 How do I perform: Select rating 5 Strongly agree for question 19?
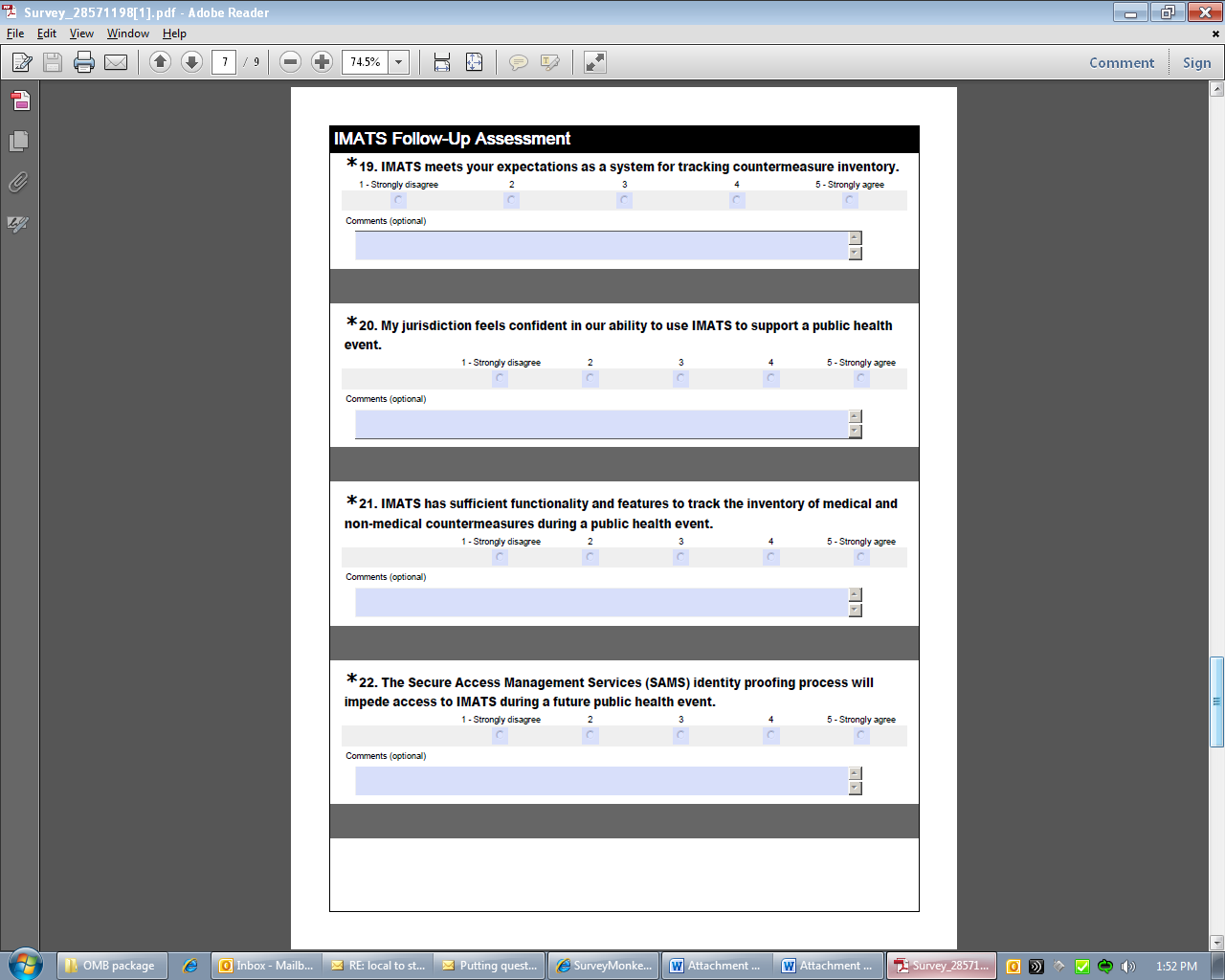[x=850, y=200]
